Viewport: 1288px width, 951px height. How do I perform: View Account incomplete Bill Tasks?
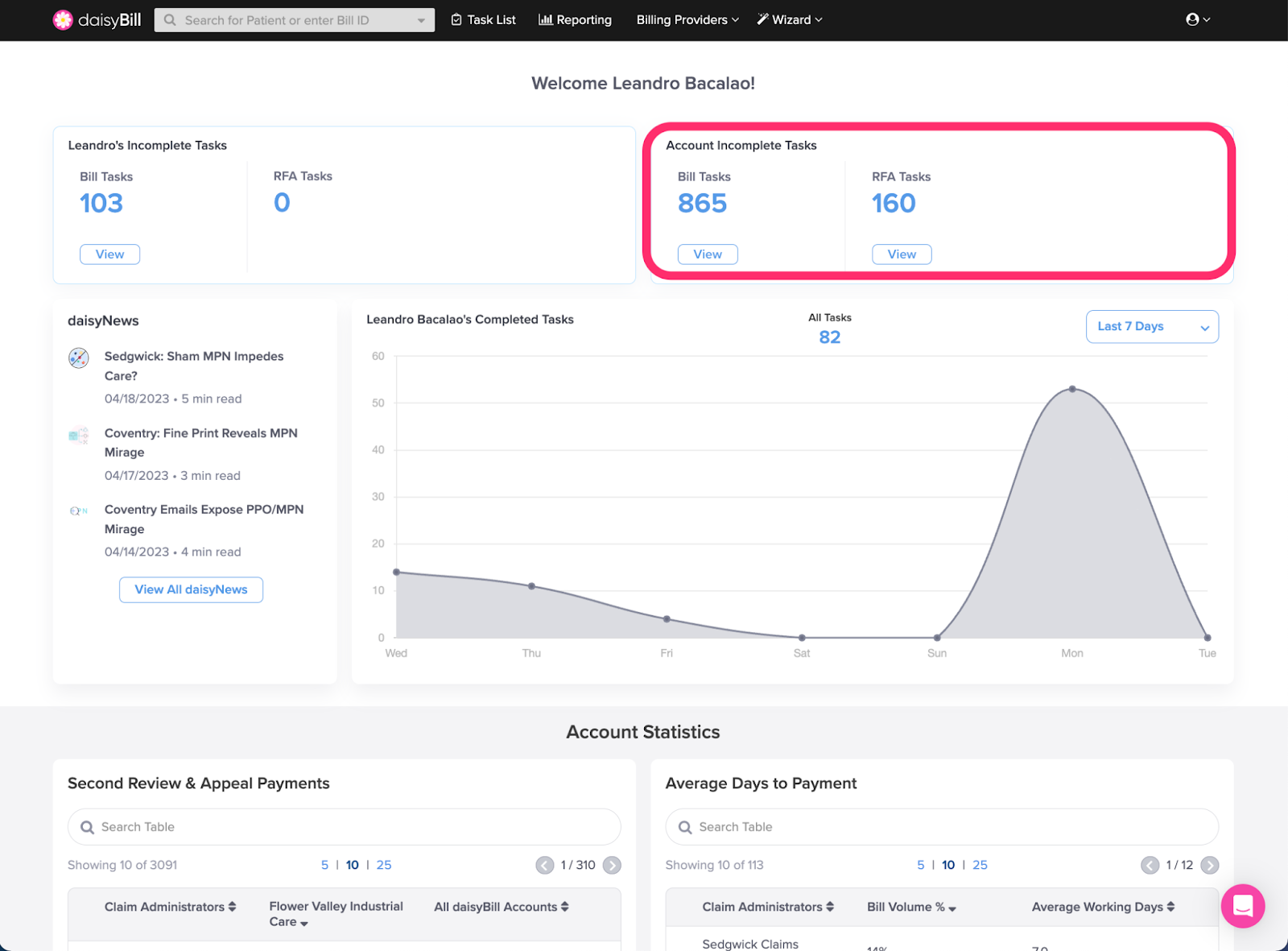coord(708,254)
